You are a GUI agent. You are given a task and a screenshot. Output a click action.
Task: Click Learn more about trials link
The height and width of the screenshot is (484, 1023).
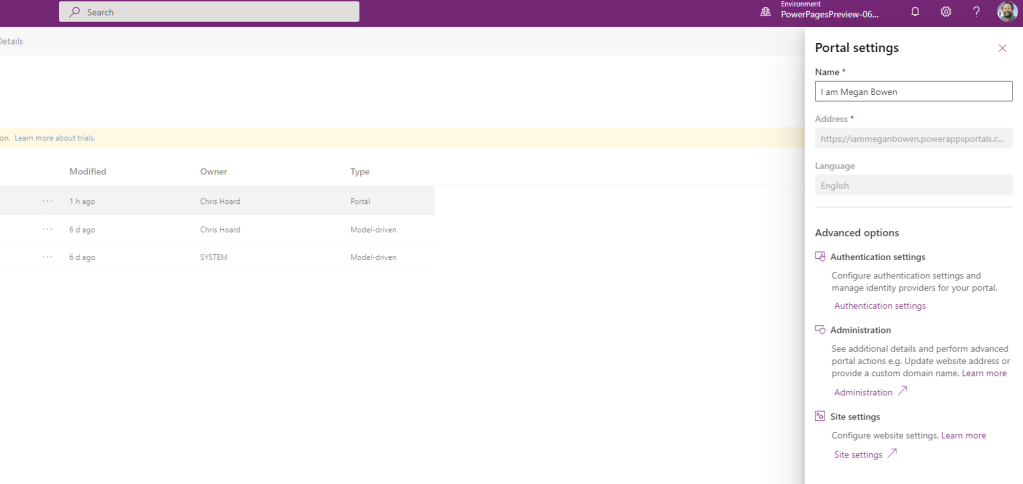[55, 138]
